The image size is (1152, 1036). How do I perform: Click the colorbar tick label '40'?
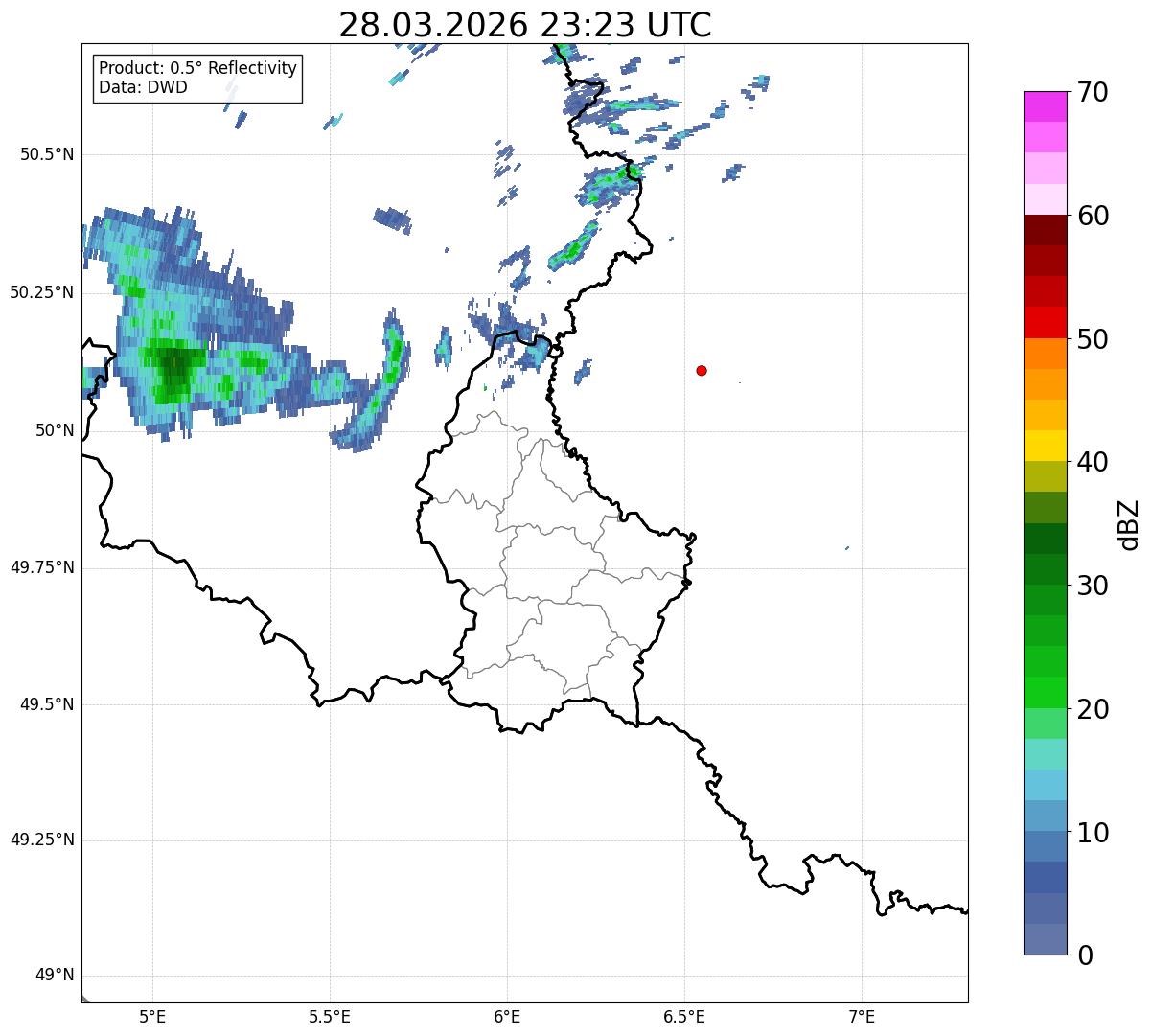[1094, 462]
